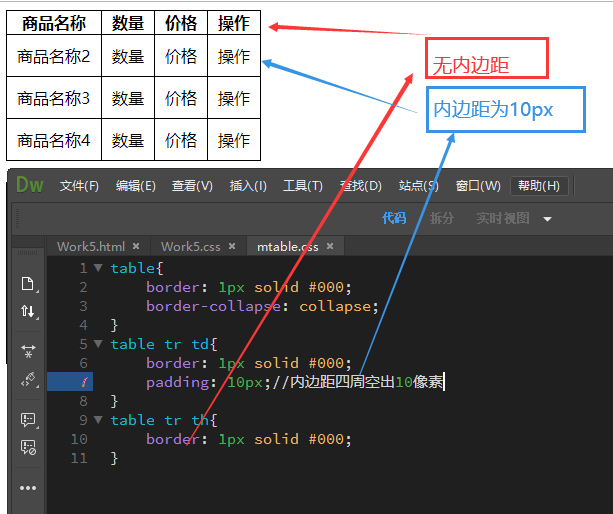This screenshot has width=613, height=514.
Task: Click the 价格 header cell
Action: pyautogui.click(x=181, y=23)
